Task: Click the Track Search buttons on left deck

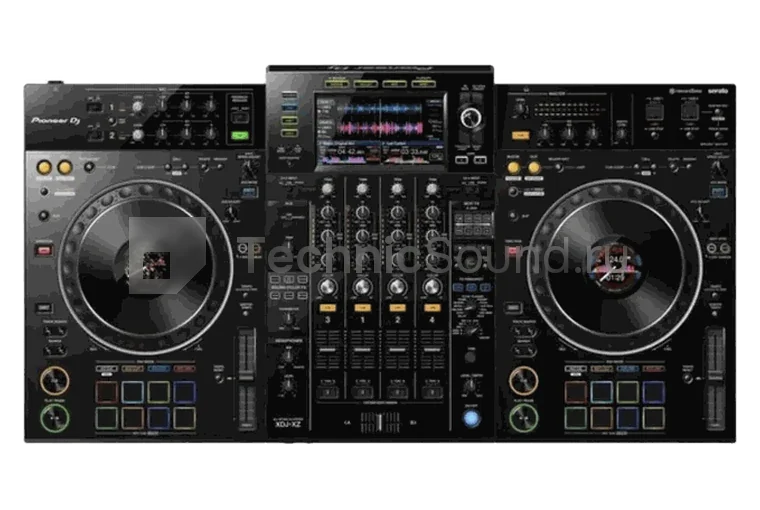Action: (54, 332)
